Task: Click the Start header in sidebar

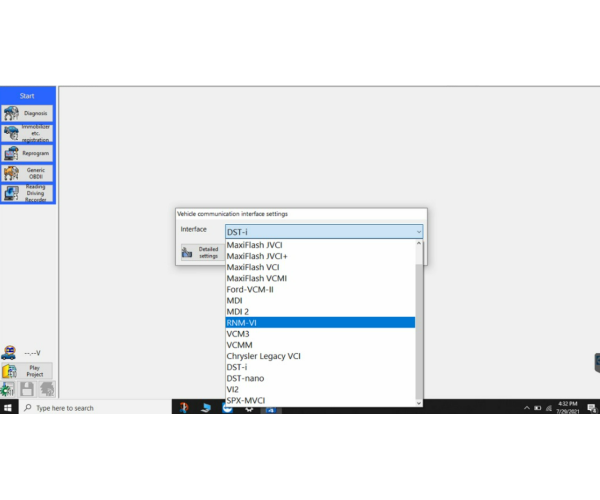Action: click(27, 96)
